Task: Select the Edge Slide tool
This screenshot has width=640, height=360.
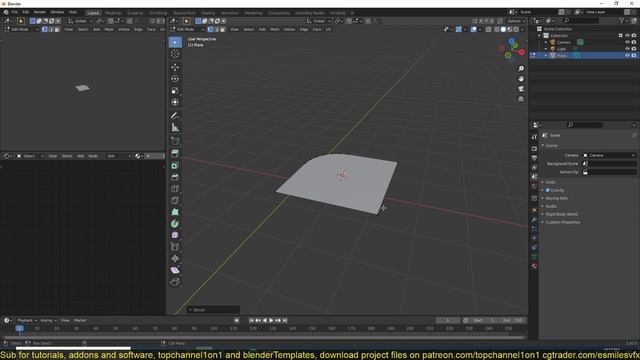Action: click(175, 247)
